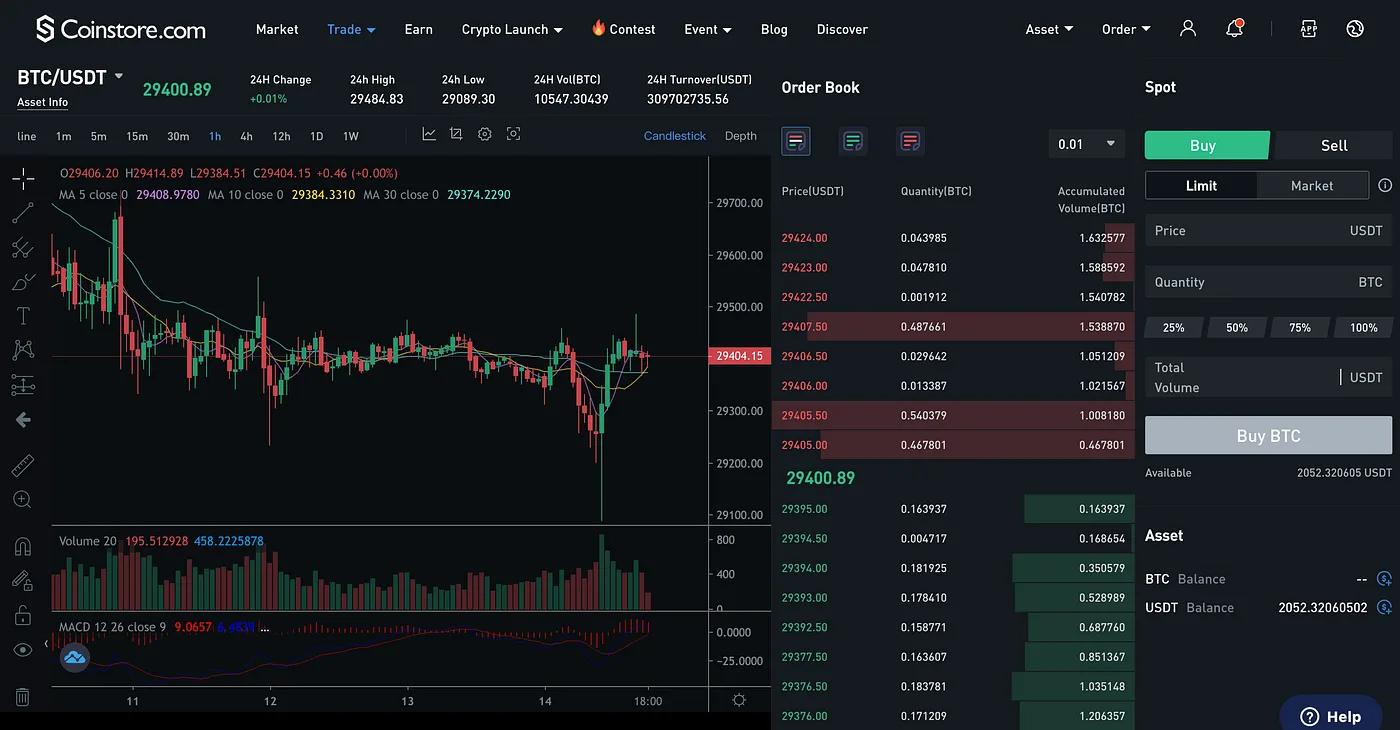Viewport: 1400px width, 730px height.
Task: Select the crosshair cursor tool
Action: point(23,179)
